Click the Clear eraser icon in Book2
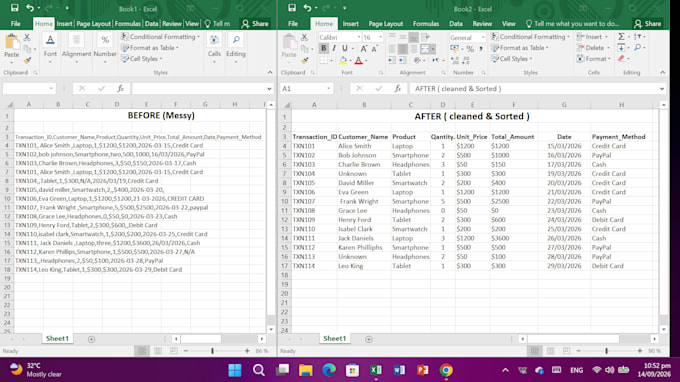Viewport: 680px width, 382px height. coord(621,59)
